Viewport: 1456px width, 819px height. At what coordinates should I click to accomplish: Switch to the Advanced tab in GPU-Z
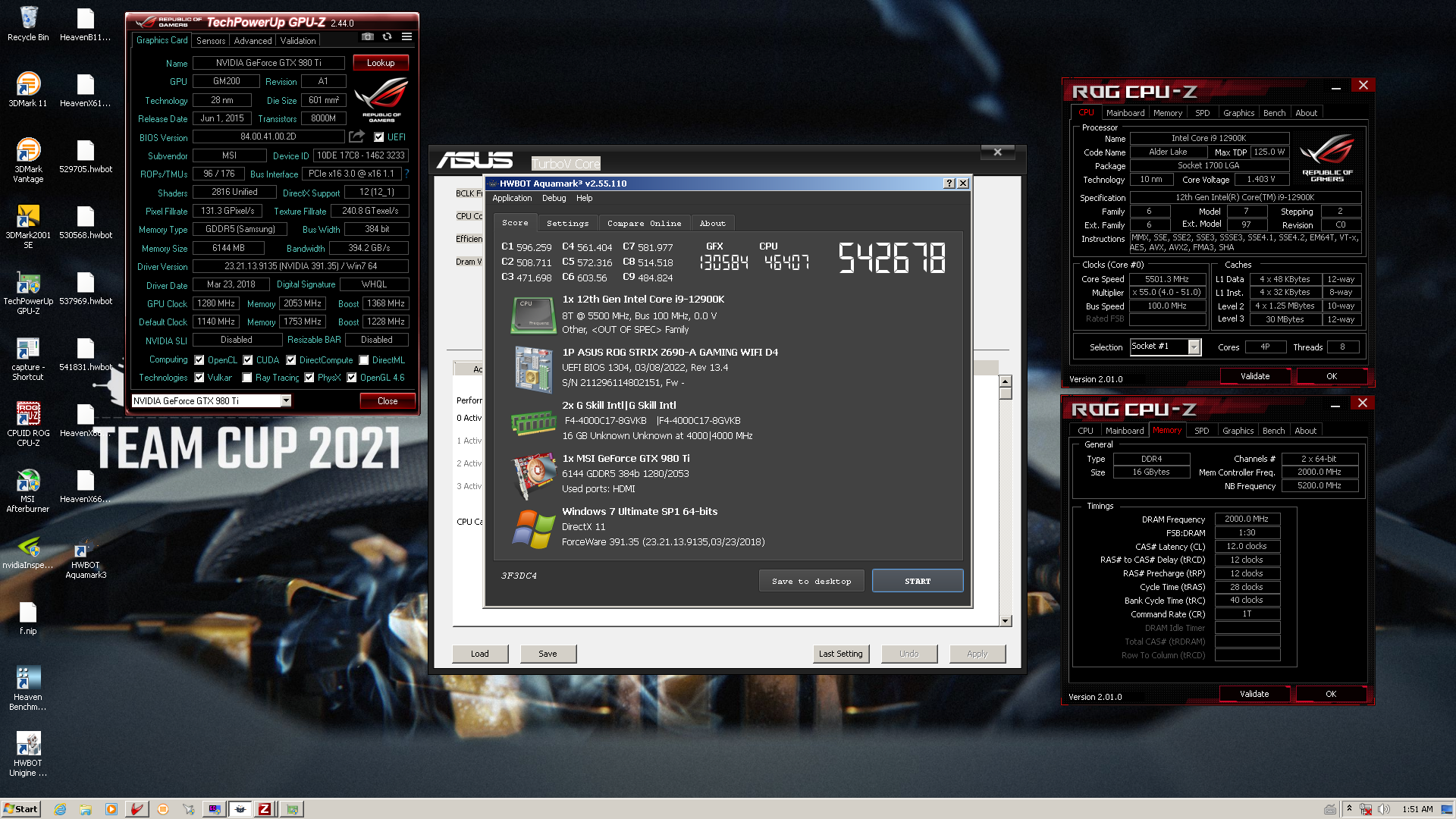[x=253, y=41]
